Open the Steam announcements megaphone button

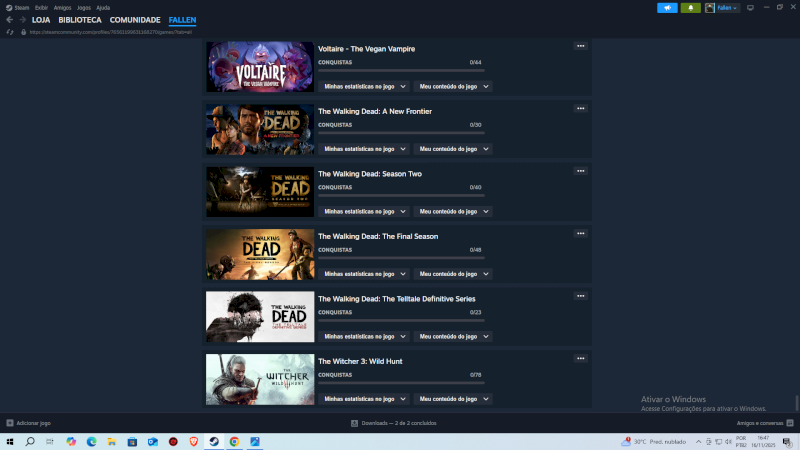tap(667, 8)
